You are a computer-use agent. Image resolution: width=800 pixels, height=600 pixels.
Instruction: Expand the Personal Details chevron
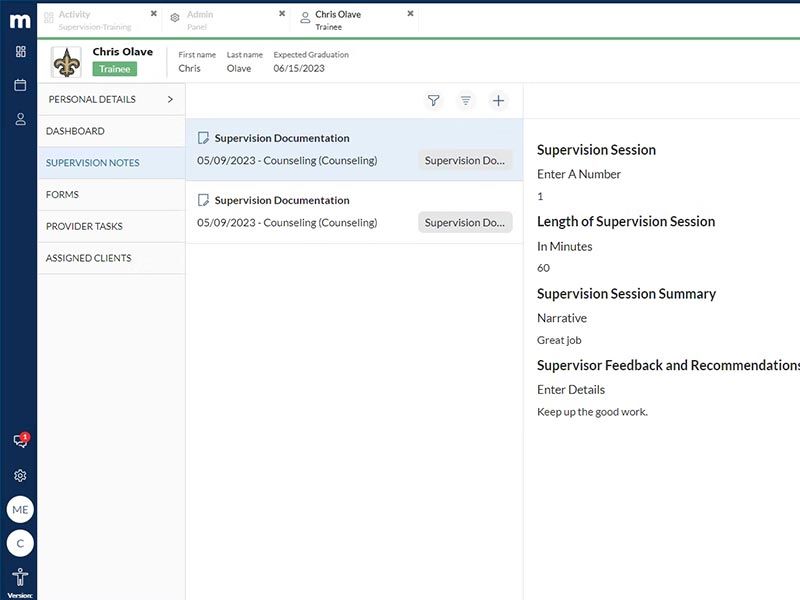click(x=170, y=99)
